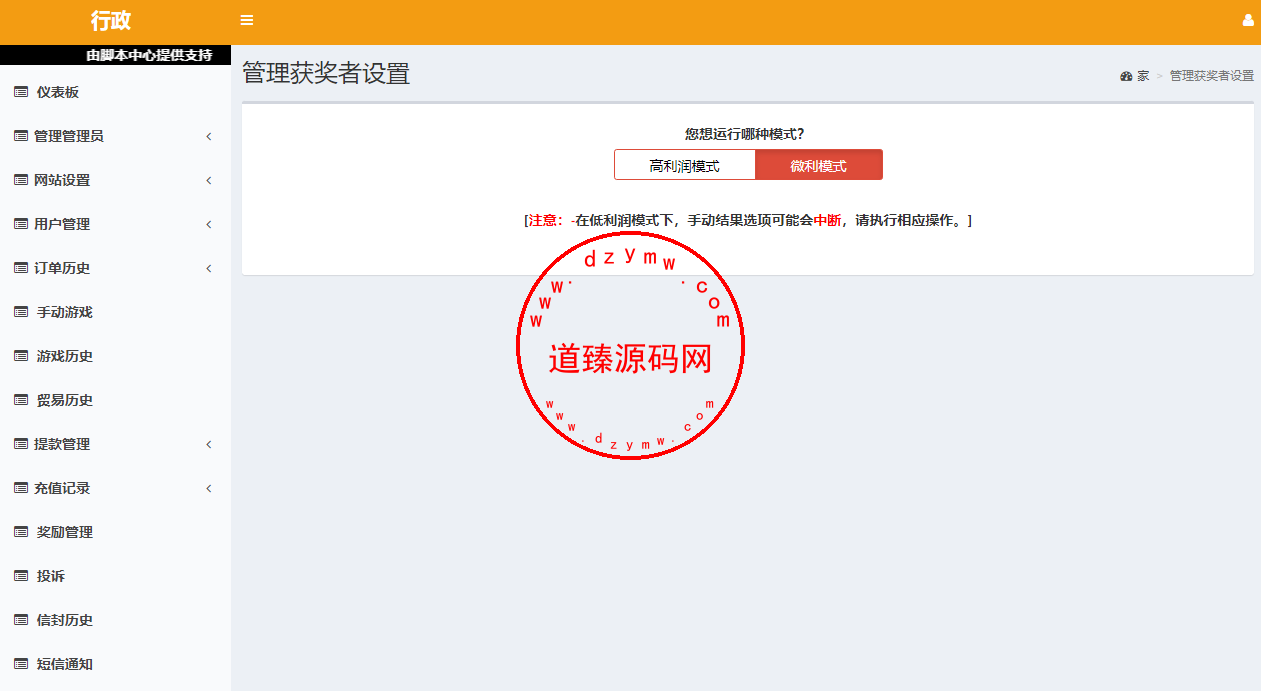Click the icon beside 用户管理

point(21,224)
